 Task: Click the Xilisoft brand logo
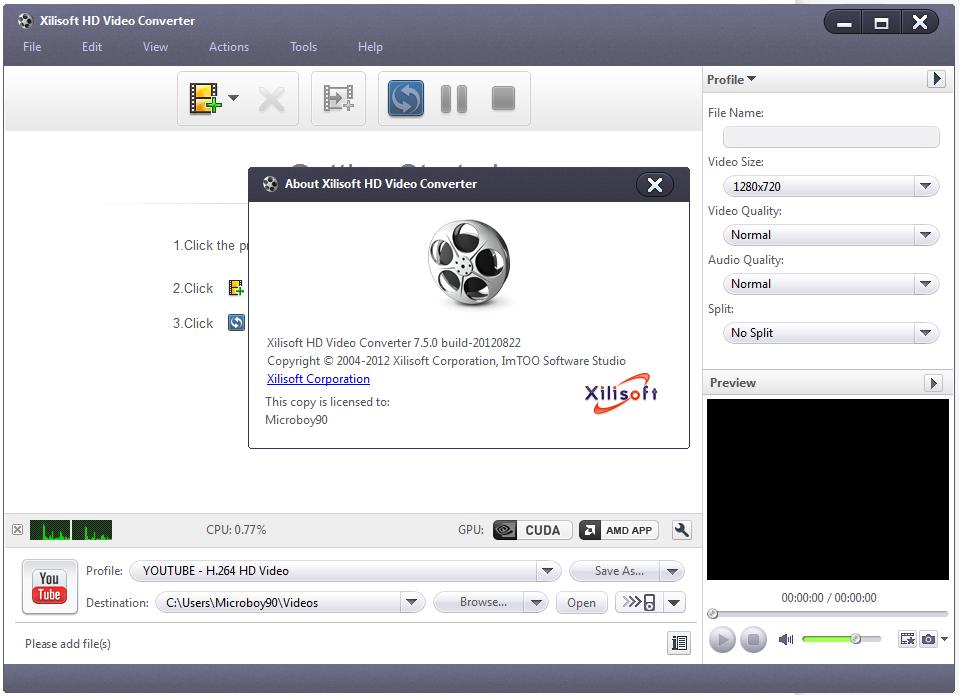tap(621, 393)
